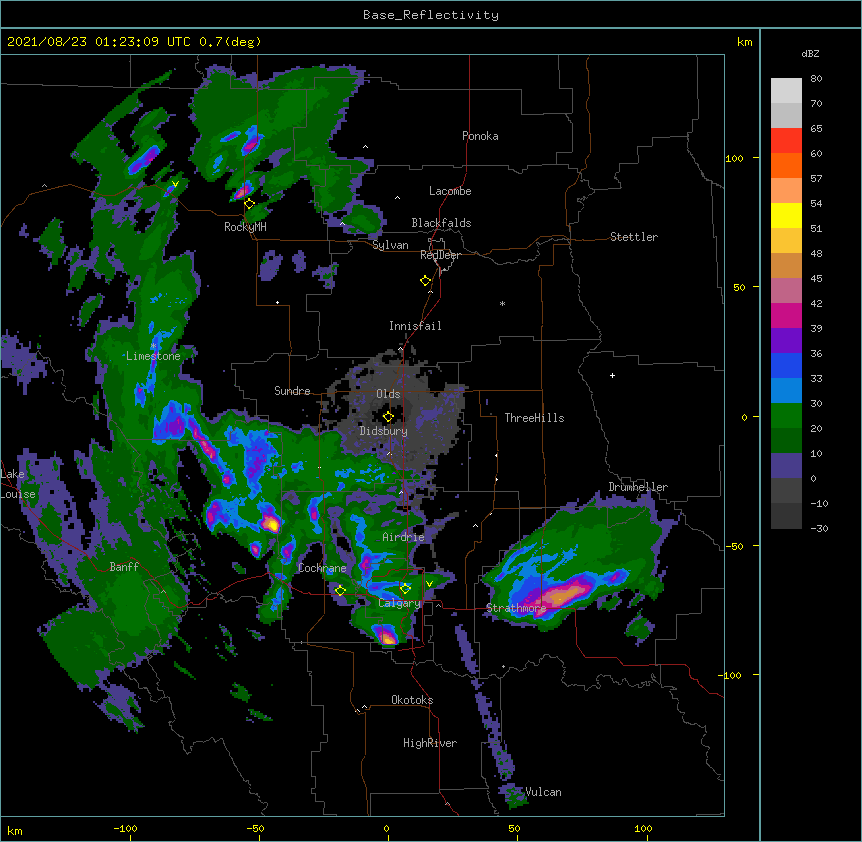Click the yellow storm core south of Calgary
Screen dimensions: 862x842
click(x=388, y=638)
